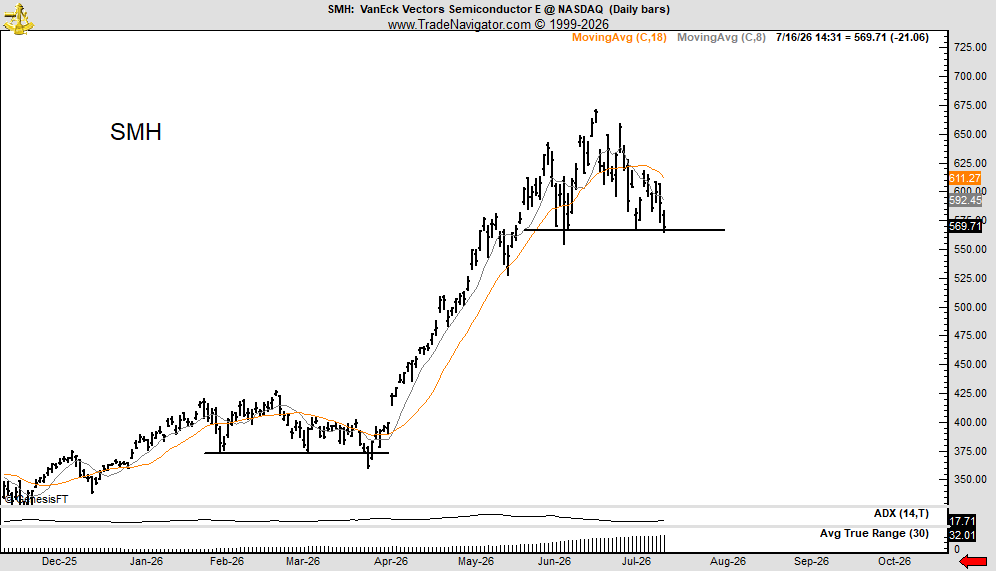
Task: Click the Dec-25 date axis label
Action: click(59, 561)
